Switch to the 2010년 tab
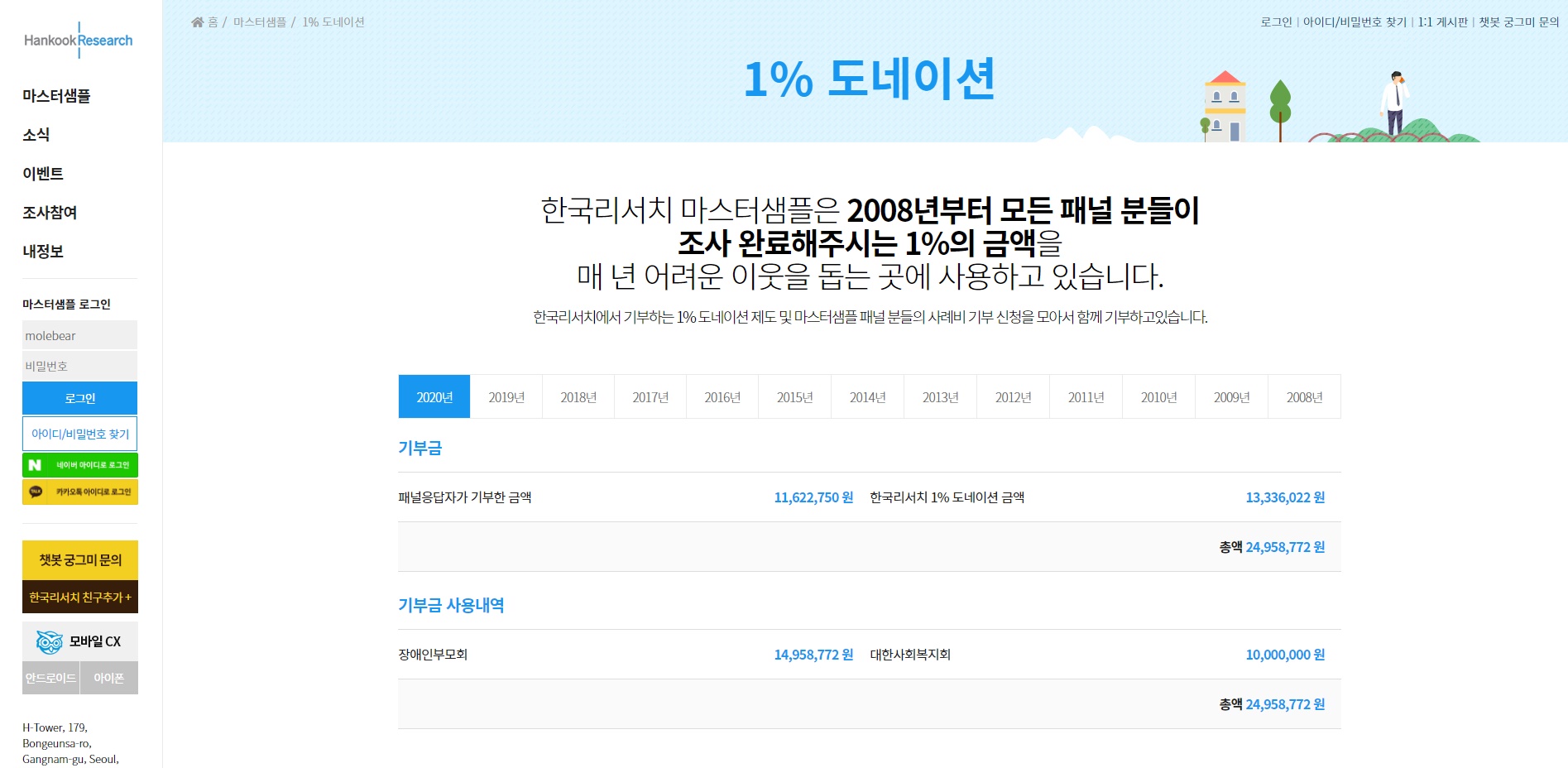The height and width of the screenshot is (768, 1568). click(x=1158, y=396)
